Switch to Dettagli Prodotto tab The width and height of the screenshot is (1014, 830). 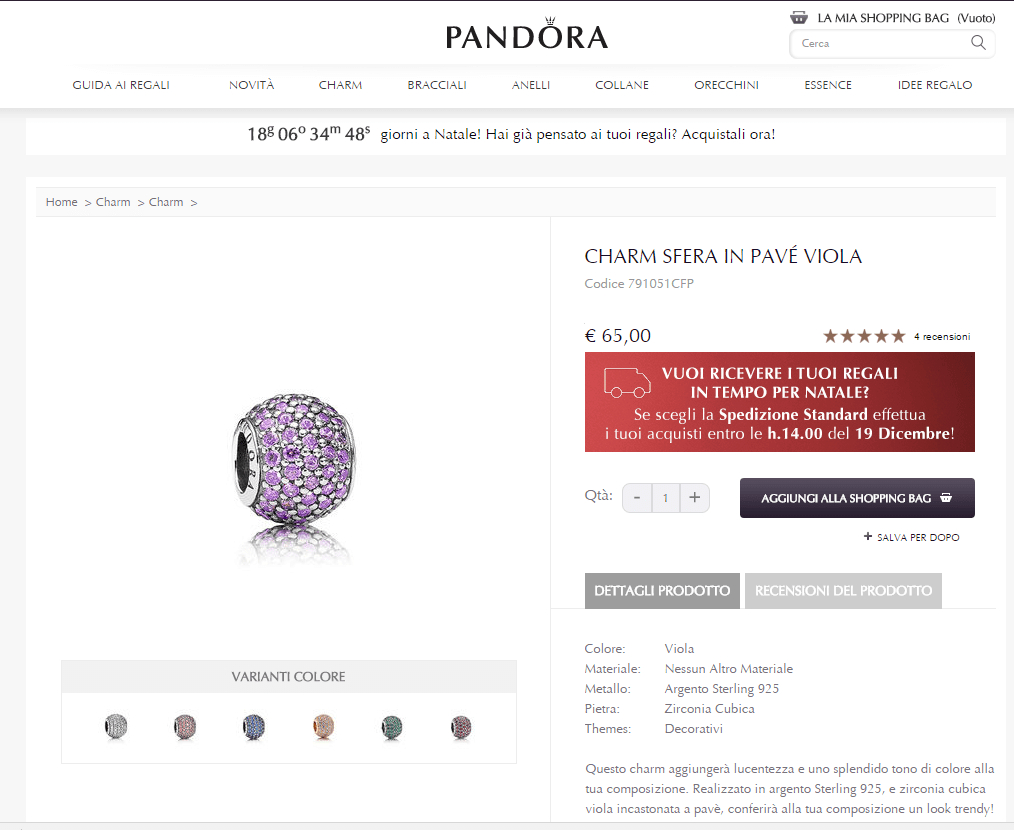[662, 591]
